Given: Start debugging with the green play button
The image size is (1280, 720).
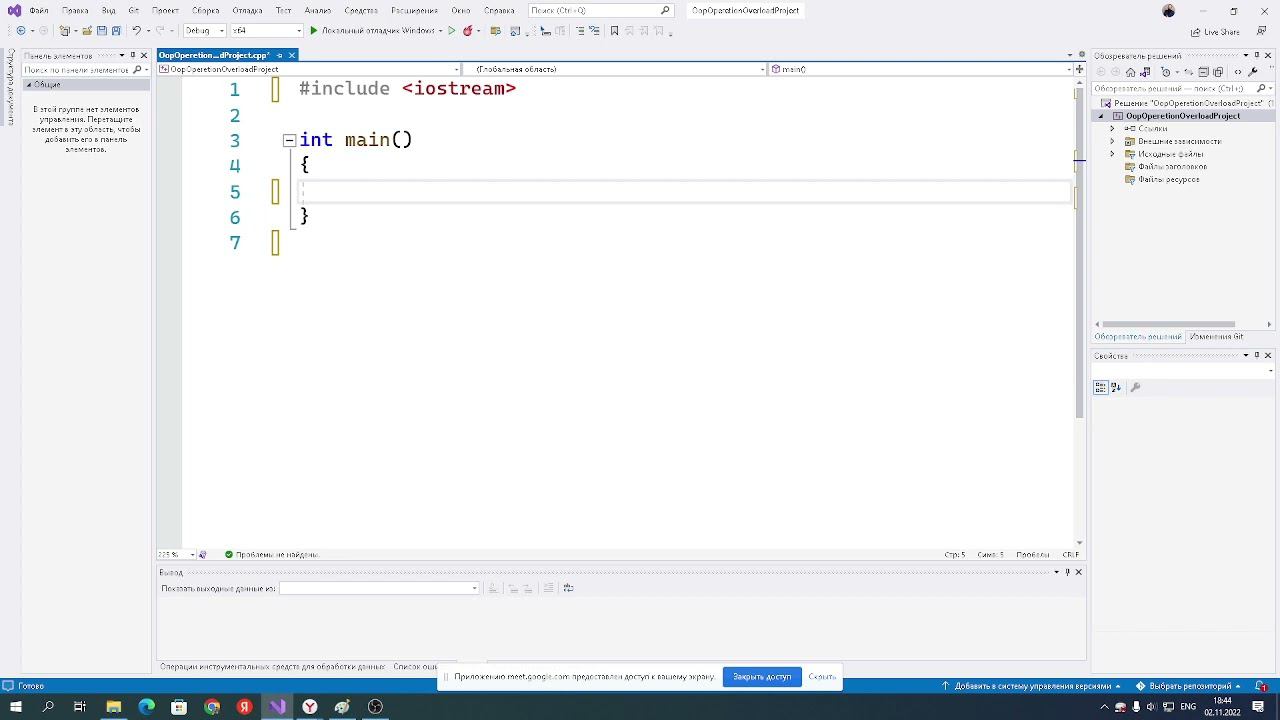Looking at the screenshot, I should (314, 31).
